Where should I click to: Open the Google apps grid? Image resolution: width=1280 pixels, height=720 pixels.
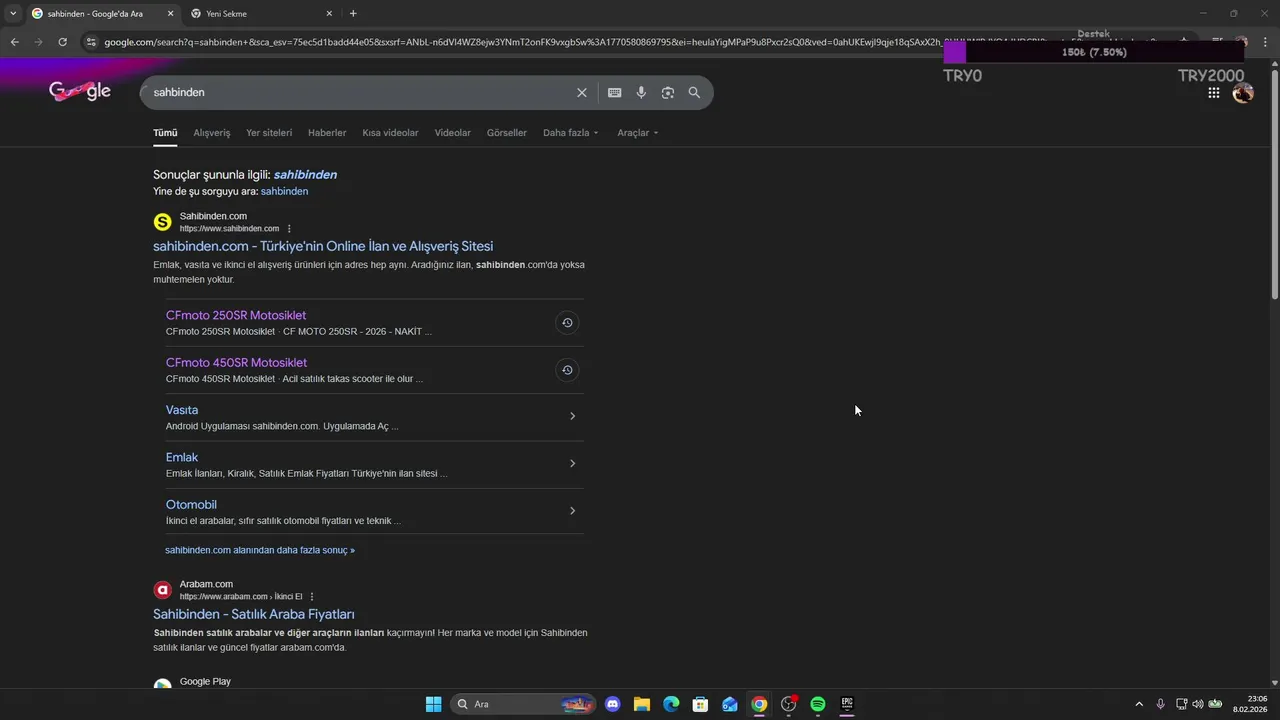pyautogui.click(x=1214, y=93)
